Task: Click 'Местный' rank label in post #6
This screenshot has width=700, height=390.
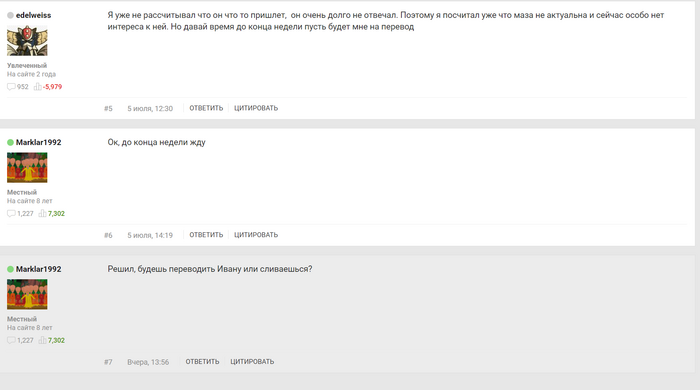Action: 22,192
